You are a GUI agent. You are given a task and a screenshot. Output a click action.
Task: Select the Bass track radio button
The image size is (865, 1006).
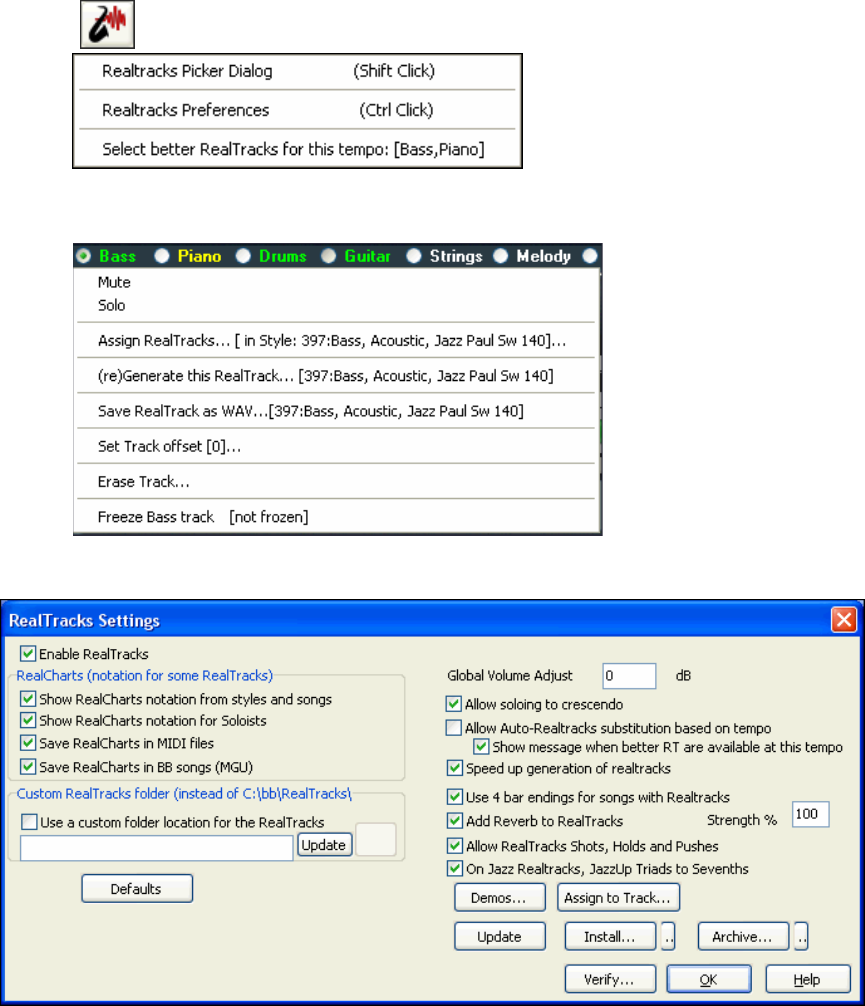click(83, 256)
